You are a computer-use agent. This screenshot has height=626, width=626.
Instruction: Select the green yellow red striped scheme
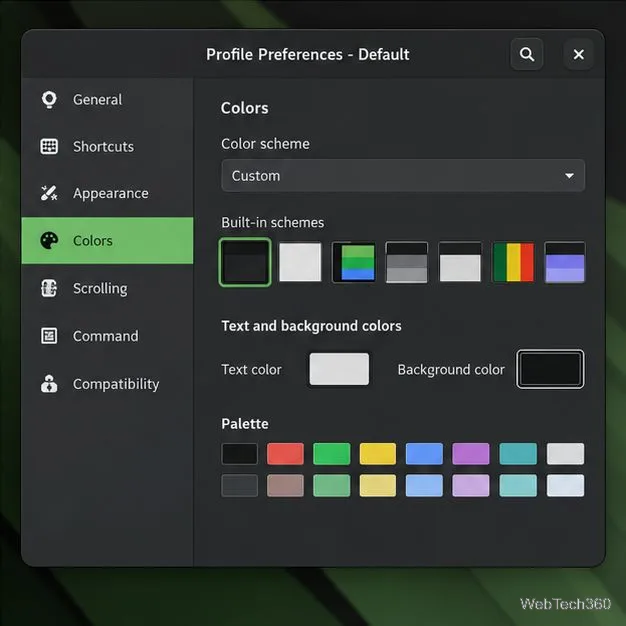(513, 262)
